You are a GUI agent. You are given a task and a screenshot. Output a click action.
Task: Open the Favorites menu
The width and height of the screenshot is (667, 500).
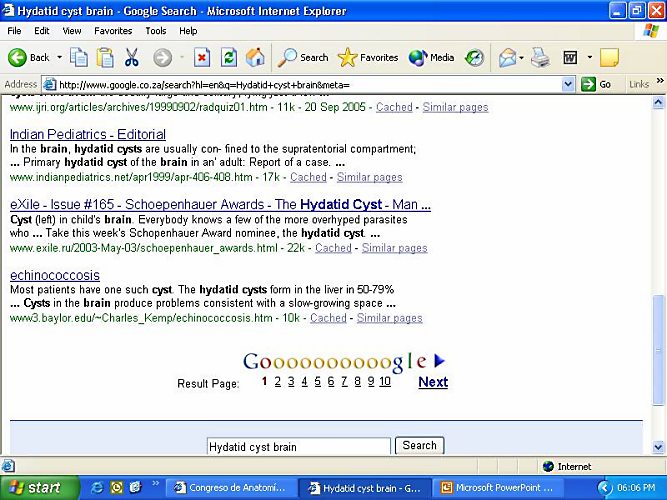pyautogui.click(x=113, y=31)
